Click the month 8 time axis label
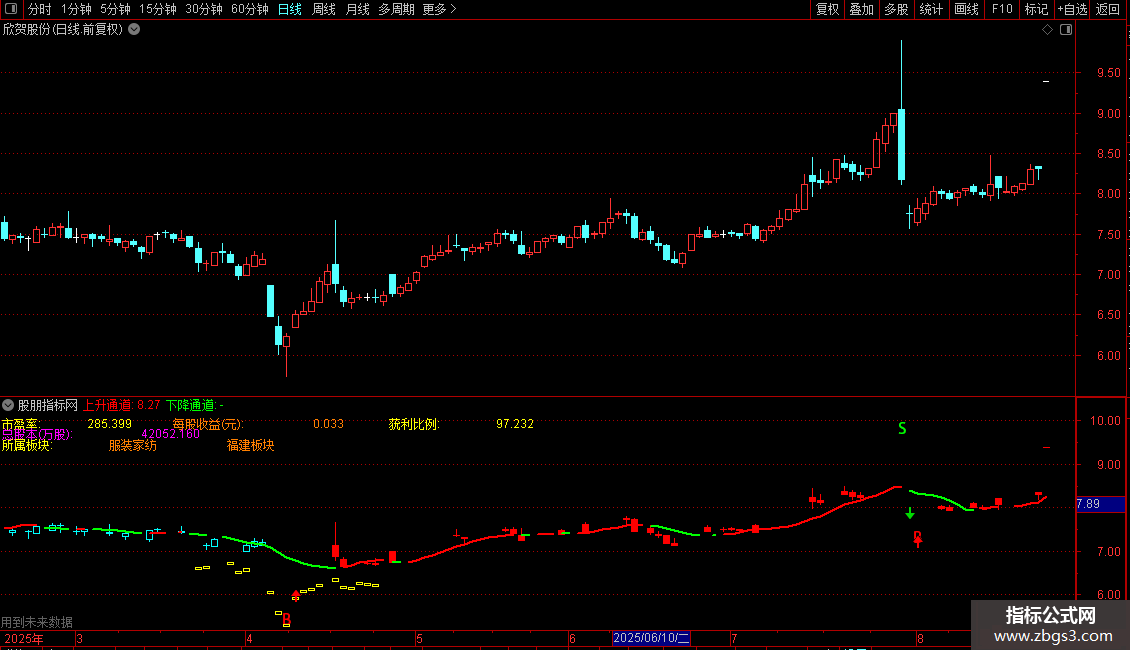1130x650 pixels. pos(920,639)
